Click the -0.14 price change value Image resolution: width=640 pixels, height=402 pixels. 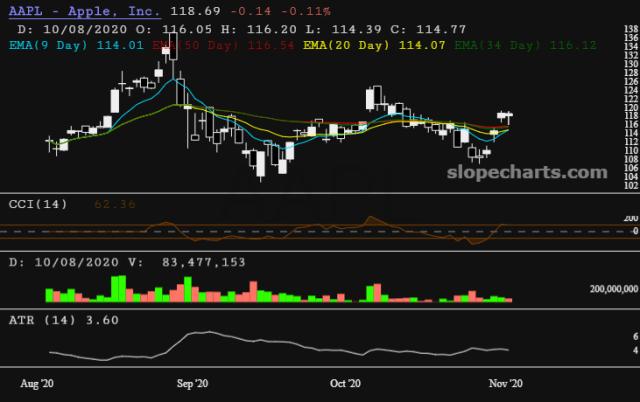point(251,11)
